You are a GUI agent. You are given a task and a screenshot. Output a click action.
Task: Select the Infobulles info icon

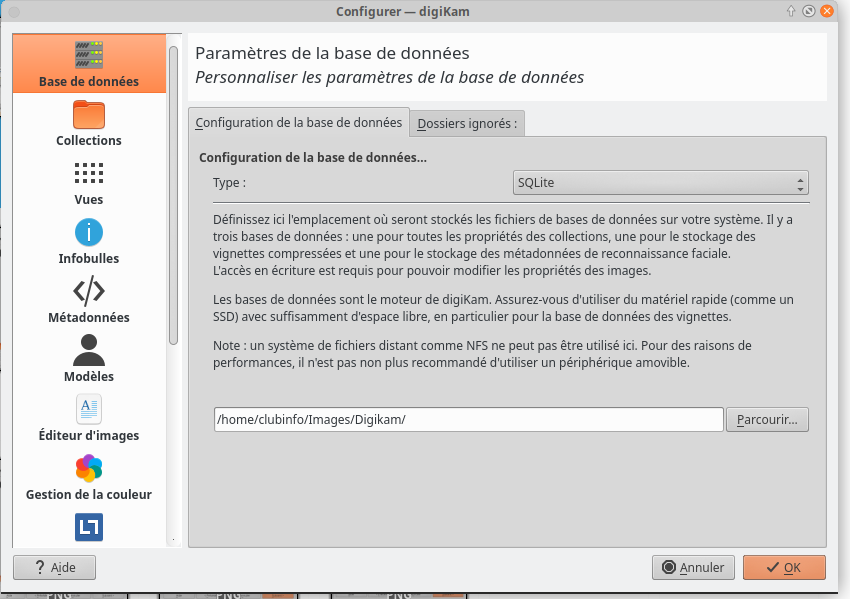click(89, 233)
